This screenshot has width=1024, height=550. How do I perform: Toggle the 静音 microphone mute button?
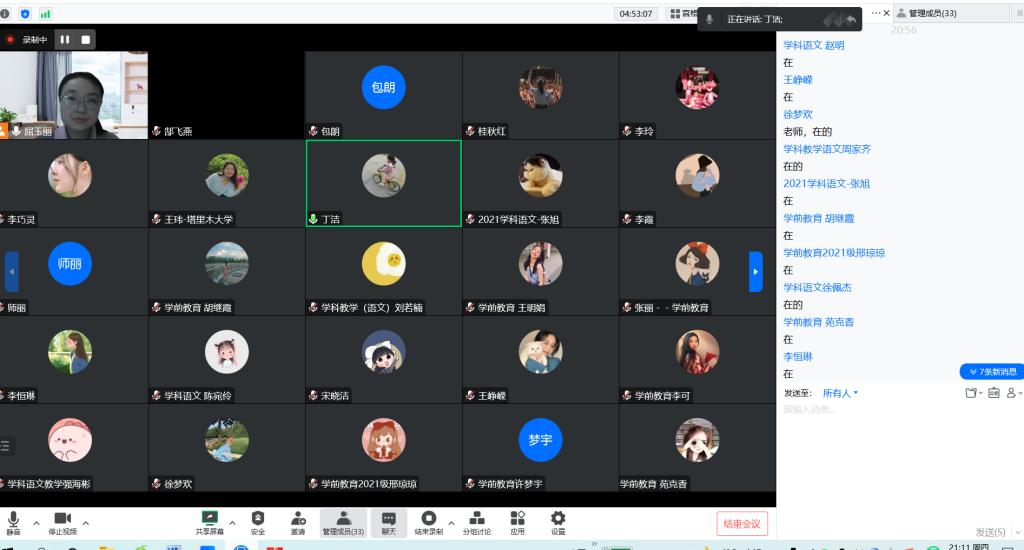click(14, 519)
